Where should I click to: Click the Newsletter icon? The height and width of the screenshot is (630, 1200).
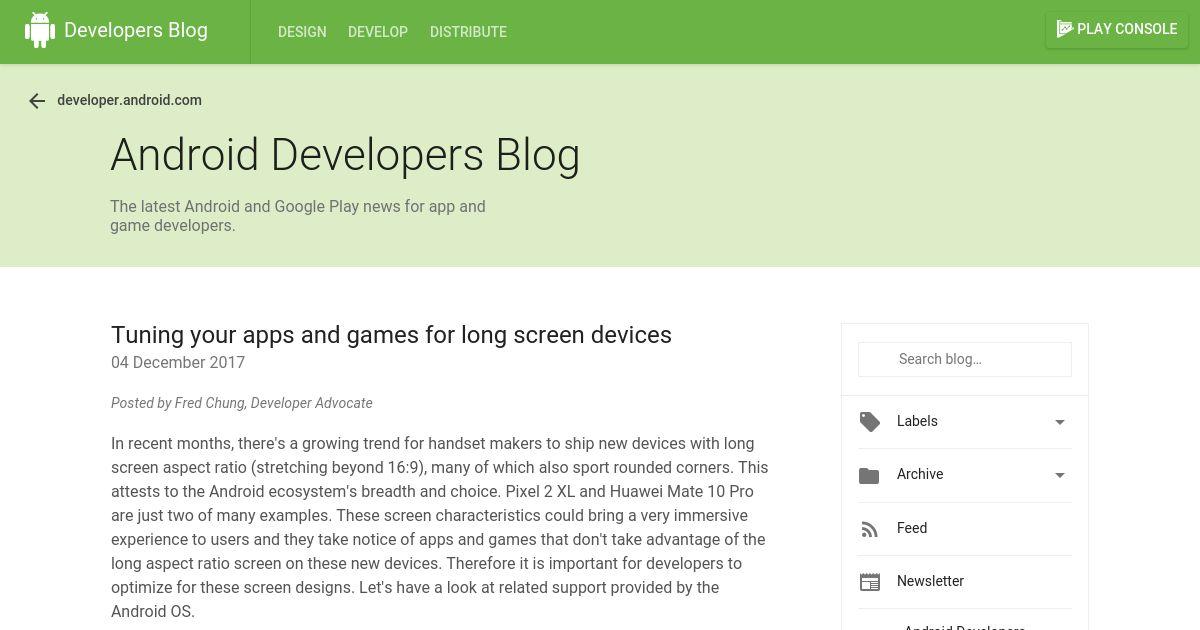click(870, 582)
